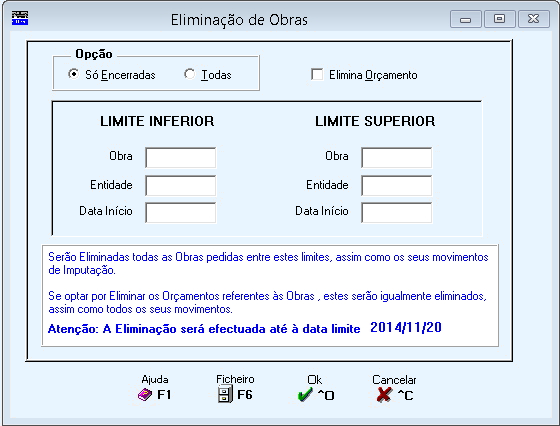
Task: Open the Ficheiro cabinet icon
Action: click(225, 395)
